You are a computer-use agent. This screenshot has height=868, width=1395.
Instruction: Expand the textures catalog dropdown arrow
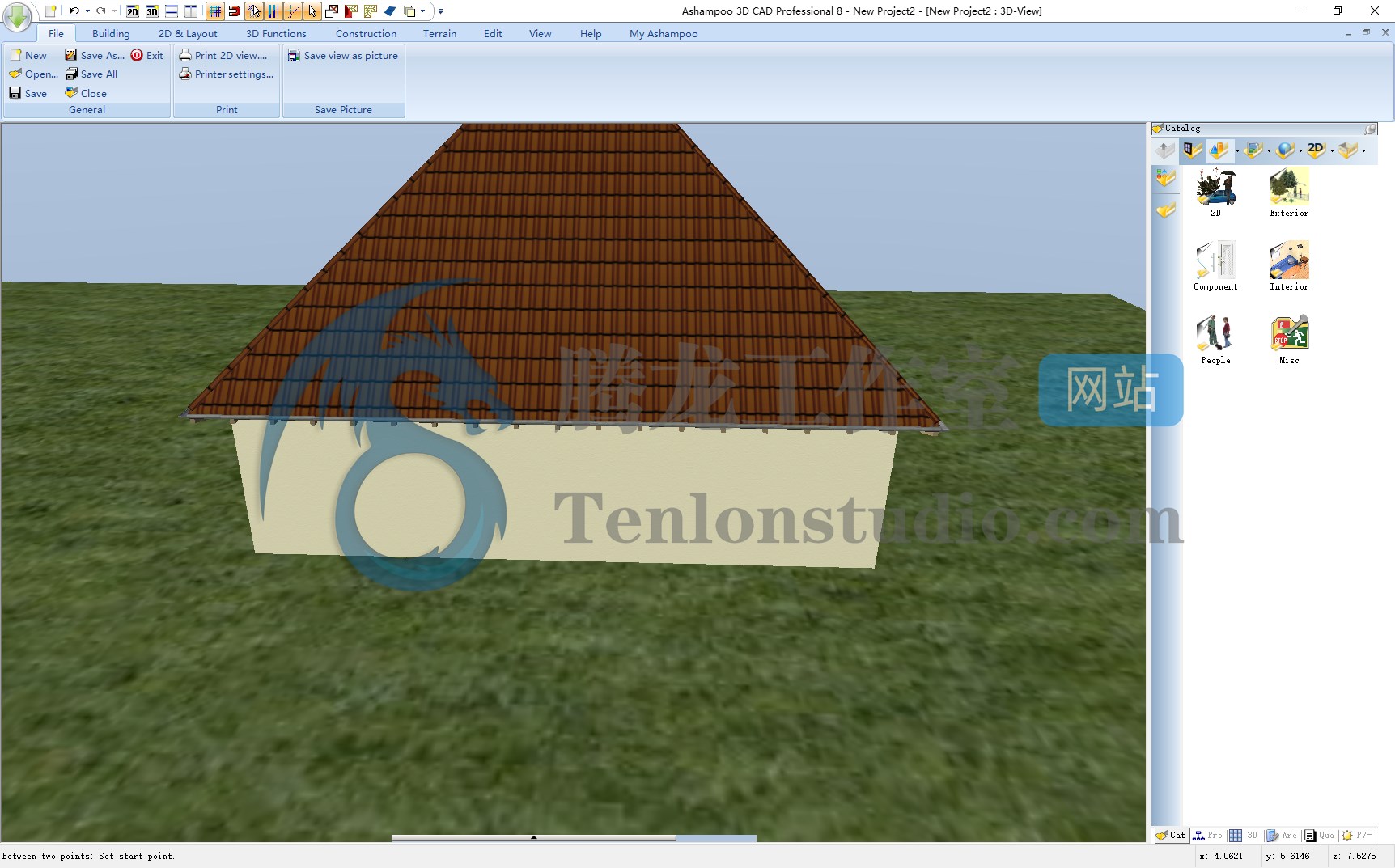tap(1269, 150)
